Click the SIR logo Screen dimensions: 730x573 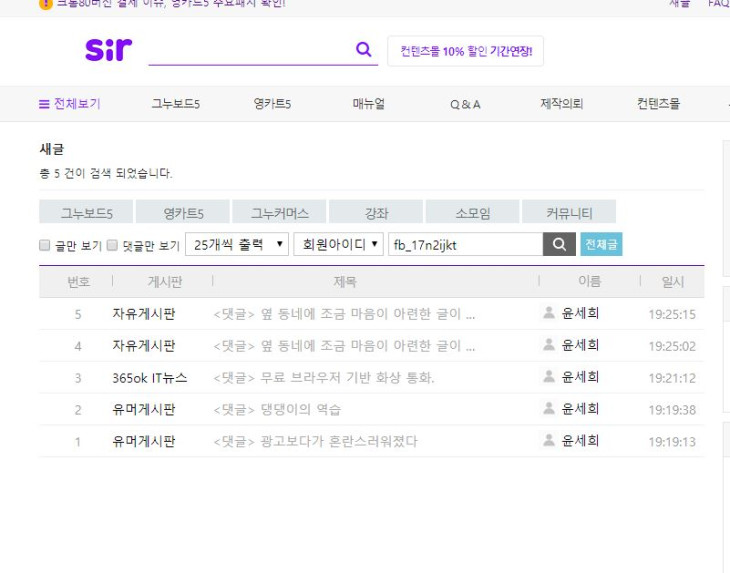(x=108, y=50)
